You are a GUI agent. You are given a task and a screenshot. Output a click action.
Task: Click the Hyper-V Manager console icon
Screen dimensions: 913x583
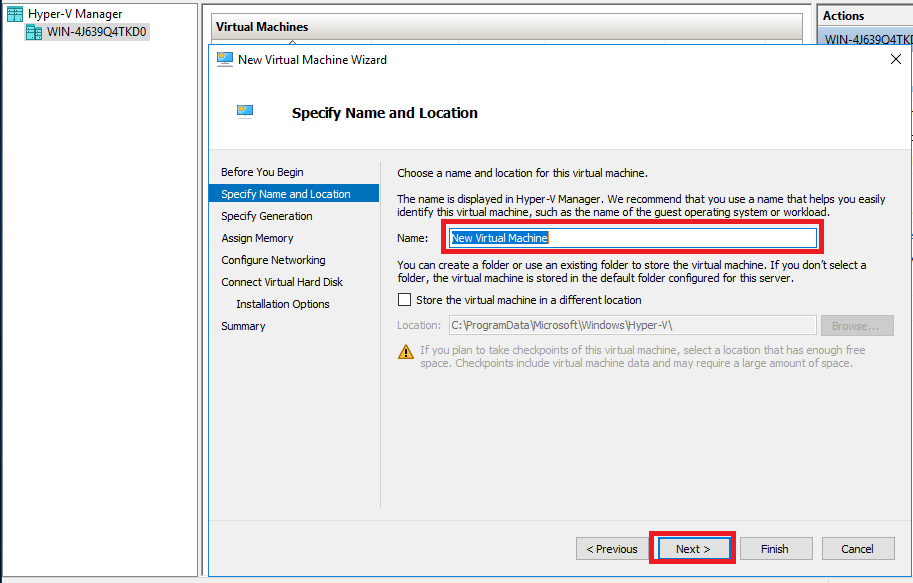[x=14, y=13]
